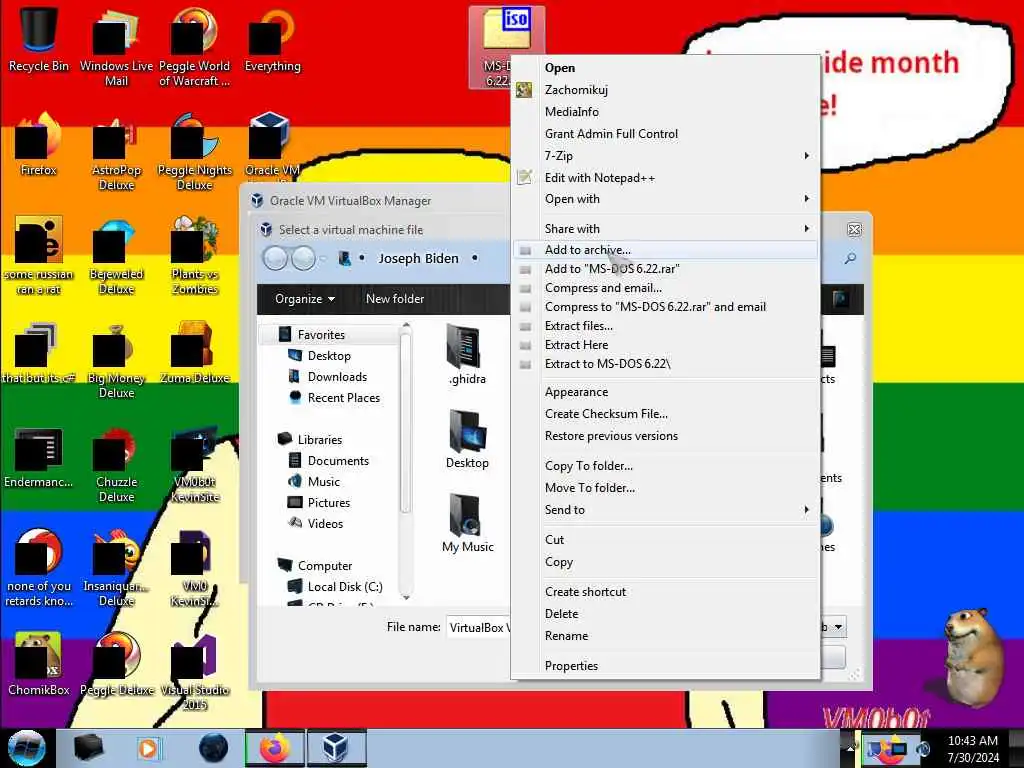Select Downloads under Favorites
Screen dimensions: 1024x768
(x=337, y=377)
